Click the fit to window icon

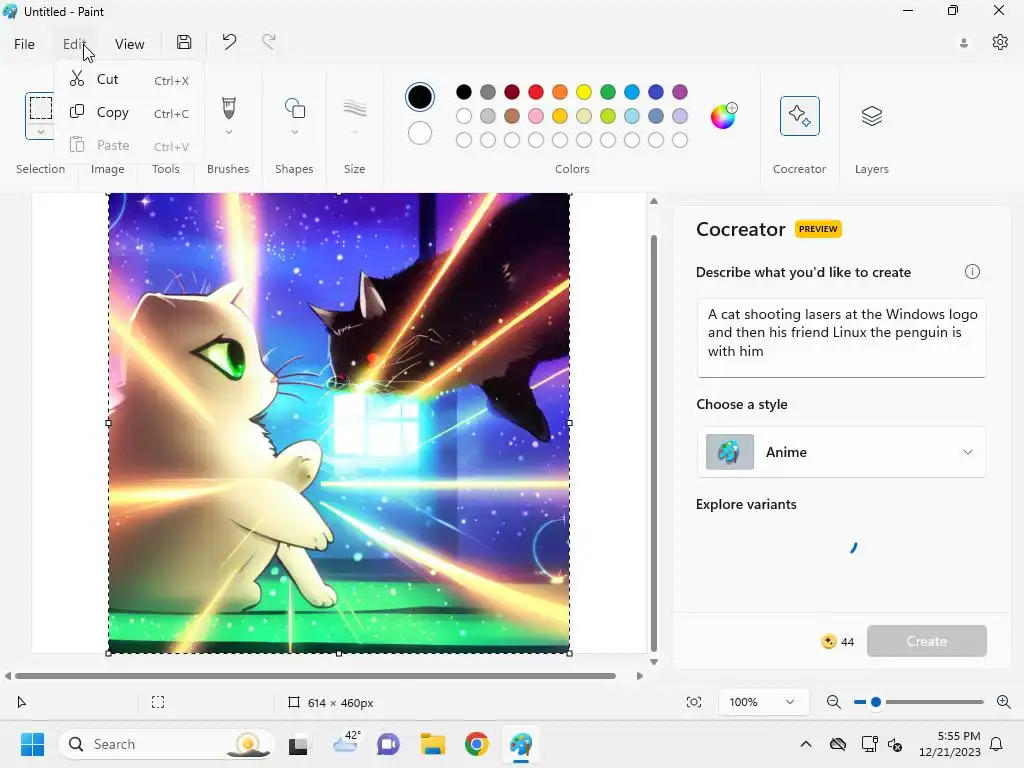click(694, 702)
